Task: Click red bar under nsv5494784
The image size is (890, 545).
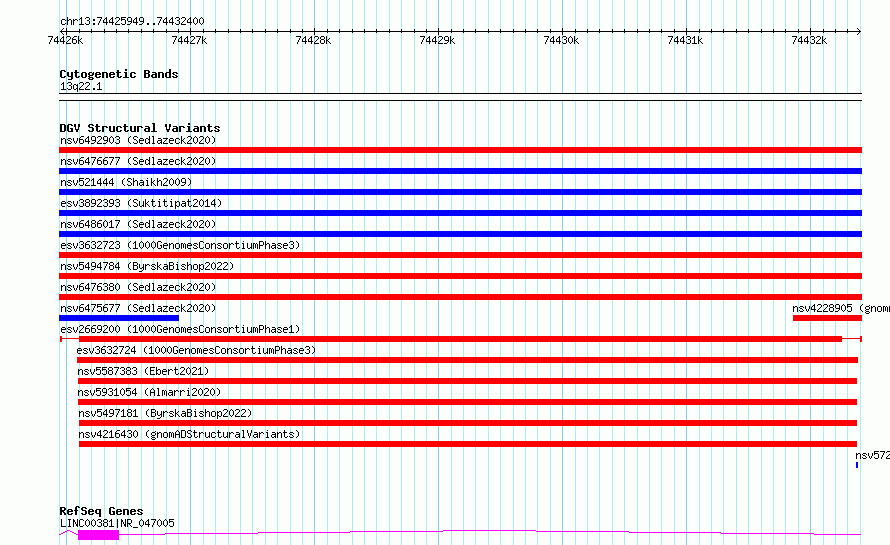Action: pyautogui.click(x=460, y=276)
